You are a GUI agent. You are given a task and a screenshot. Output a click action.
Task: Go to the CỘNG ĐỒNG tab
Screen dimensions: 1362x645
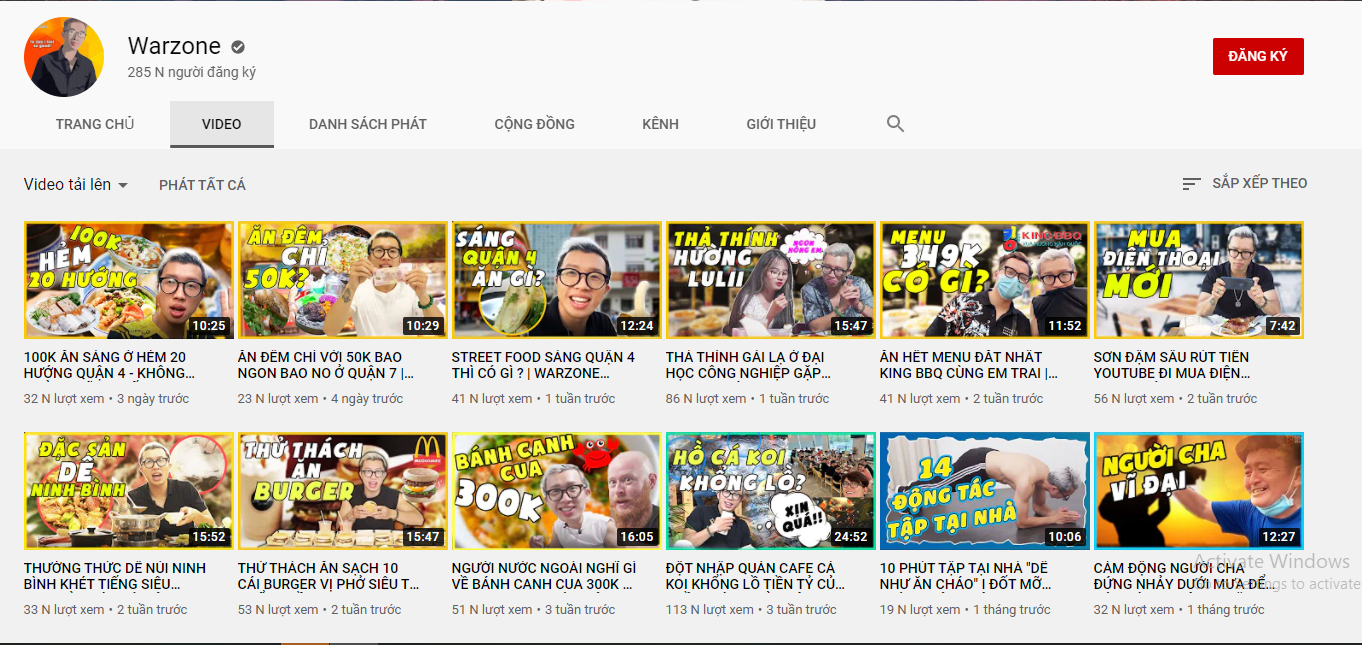click(x=534, y=124)
